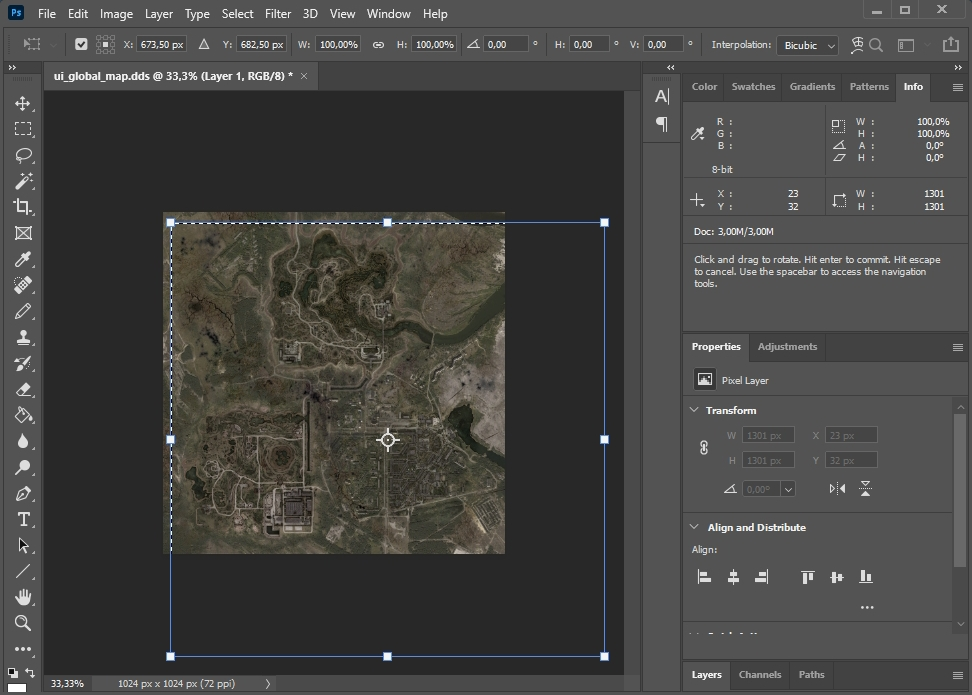Select the Magic Wand tool
The width and height of the screenshot is (972, 695).
[23, 181]
